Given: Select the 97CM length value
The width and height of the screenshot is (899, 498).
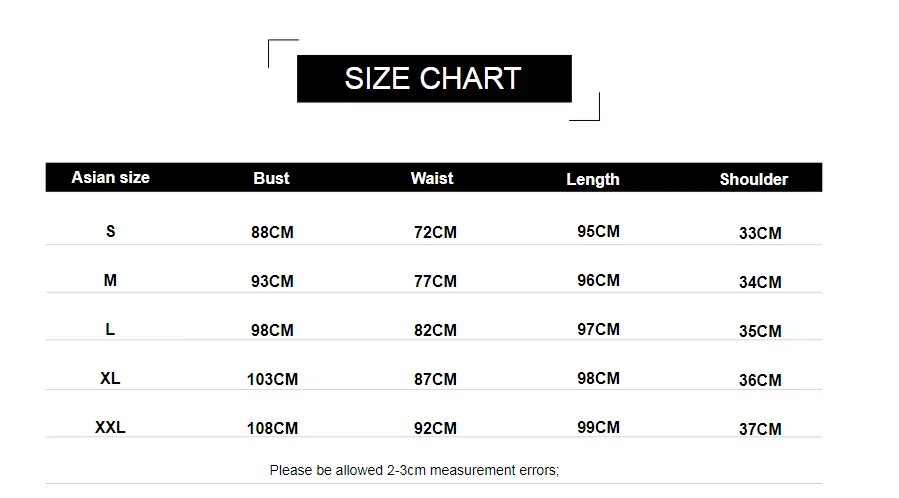Looking at the screenshot, I should [598, 330].
